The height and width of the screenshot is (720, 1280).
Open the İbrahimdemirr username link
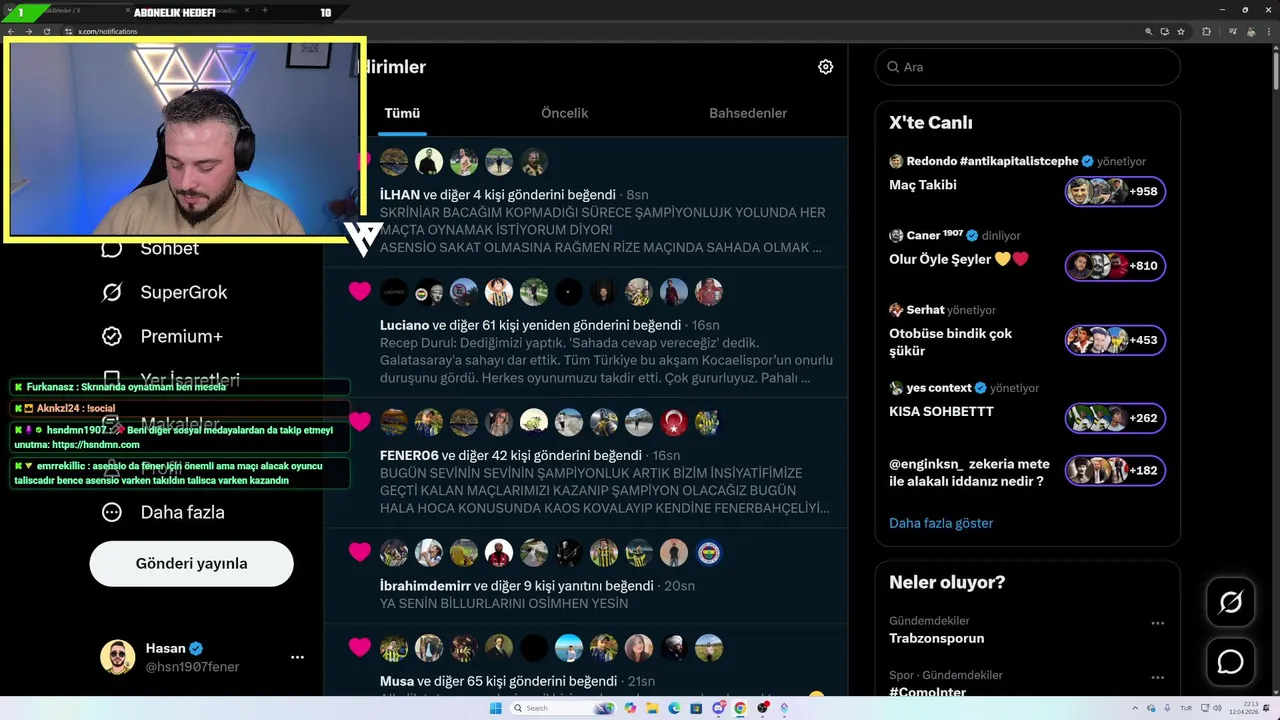point(425,585)
